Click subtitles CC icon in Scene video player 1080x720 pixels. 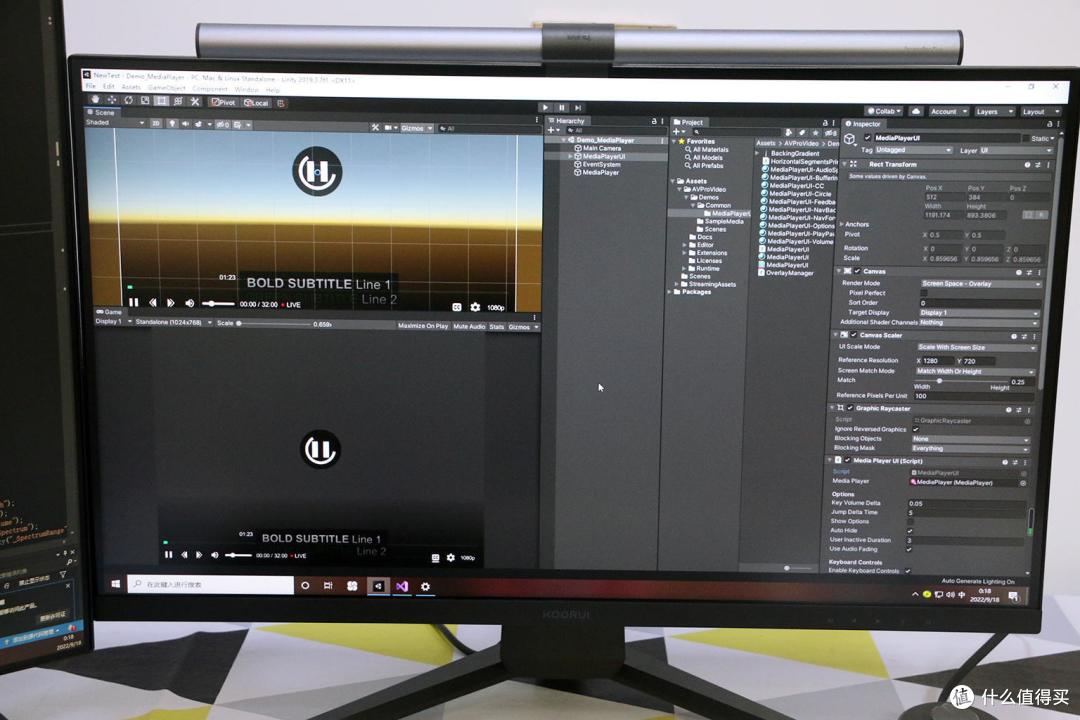(x=457, y=307)
